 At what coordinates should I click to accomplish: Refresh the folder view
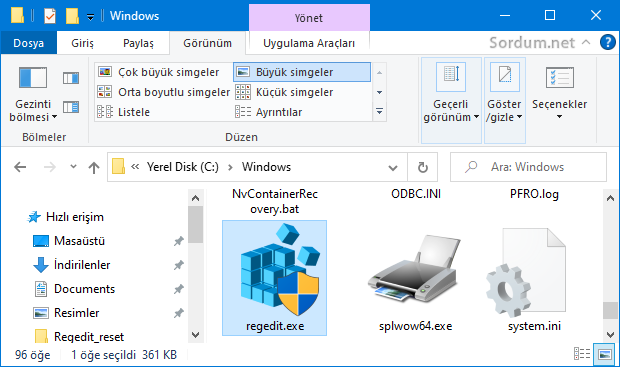[423, 167]
